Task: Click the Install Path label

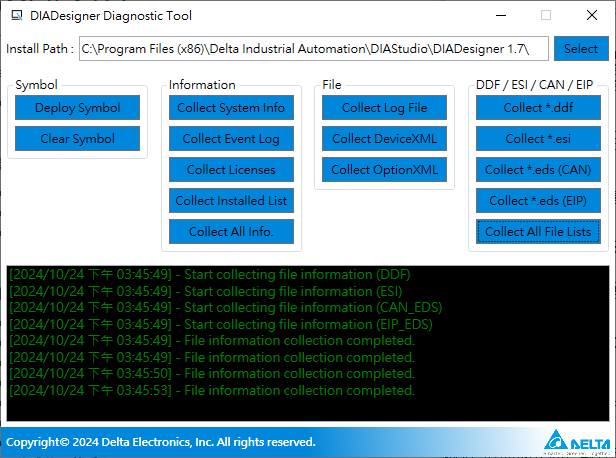Action: coord(40,49)
